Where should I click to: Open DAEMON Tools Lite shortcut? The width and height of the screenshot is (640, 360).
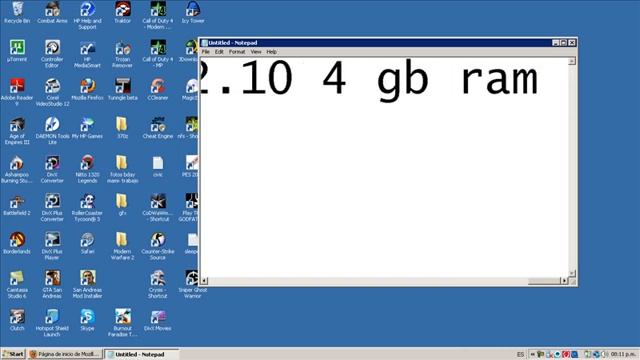click(52, 131)
